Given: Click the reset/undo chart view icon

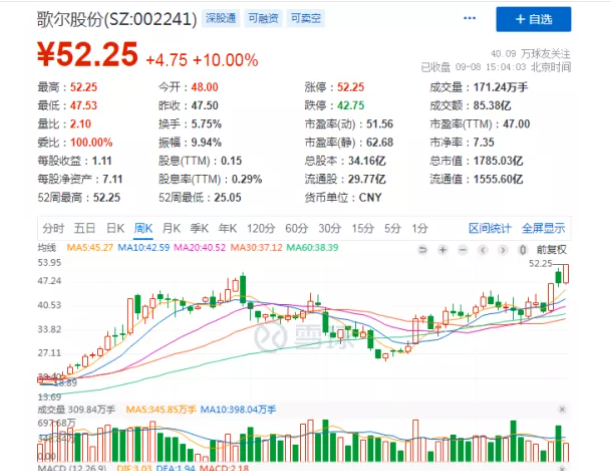Looking at the screenshot, I should point(422,250).
